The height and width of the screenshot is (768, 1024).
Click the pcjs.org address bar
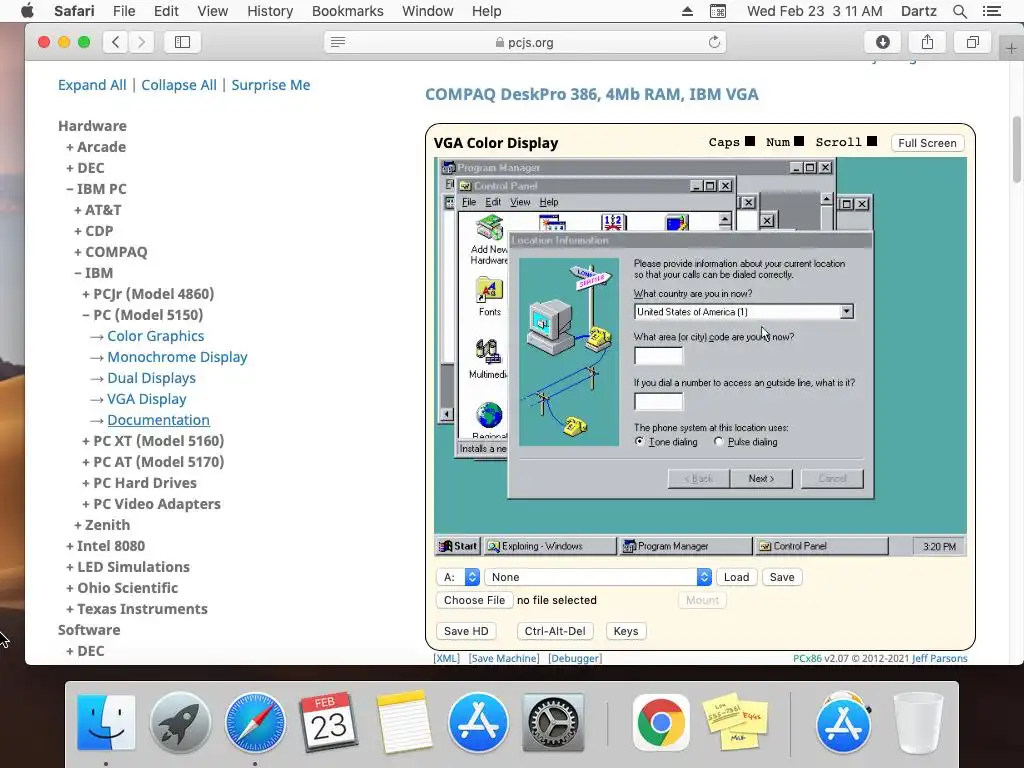(524, 42)
